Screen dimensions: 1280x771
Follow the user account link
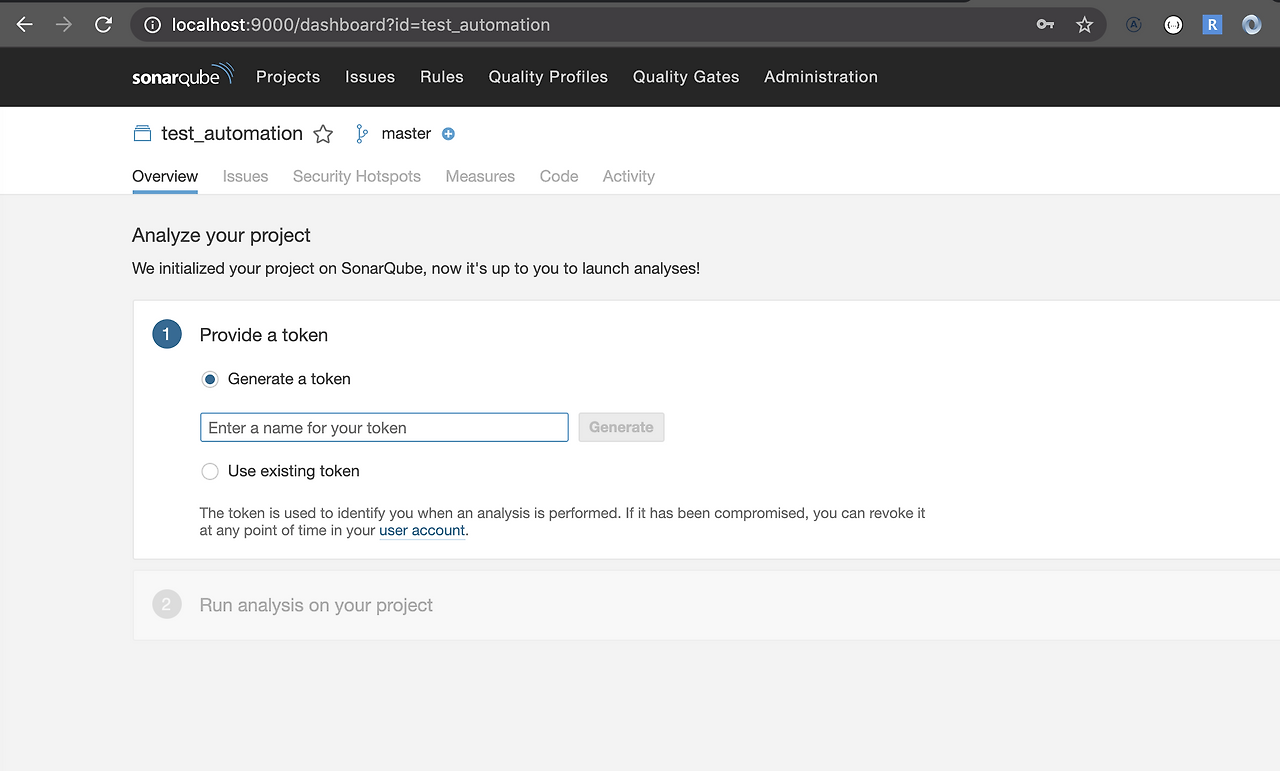pos(422,531)
